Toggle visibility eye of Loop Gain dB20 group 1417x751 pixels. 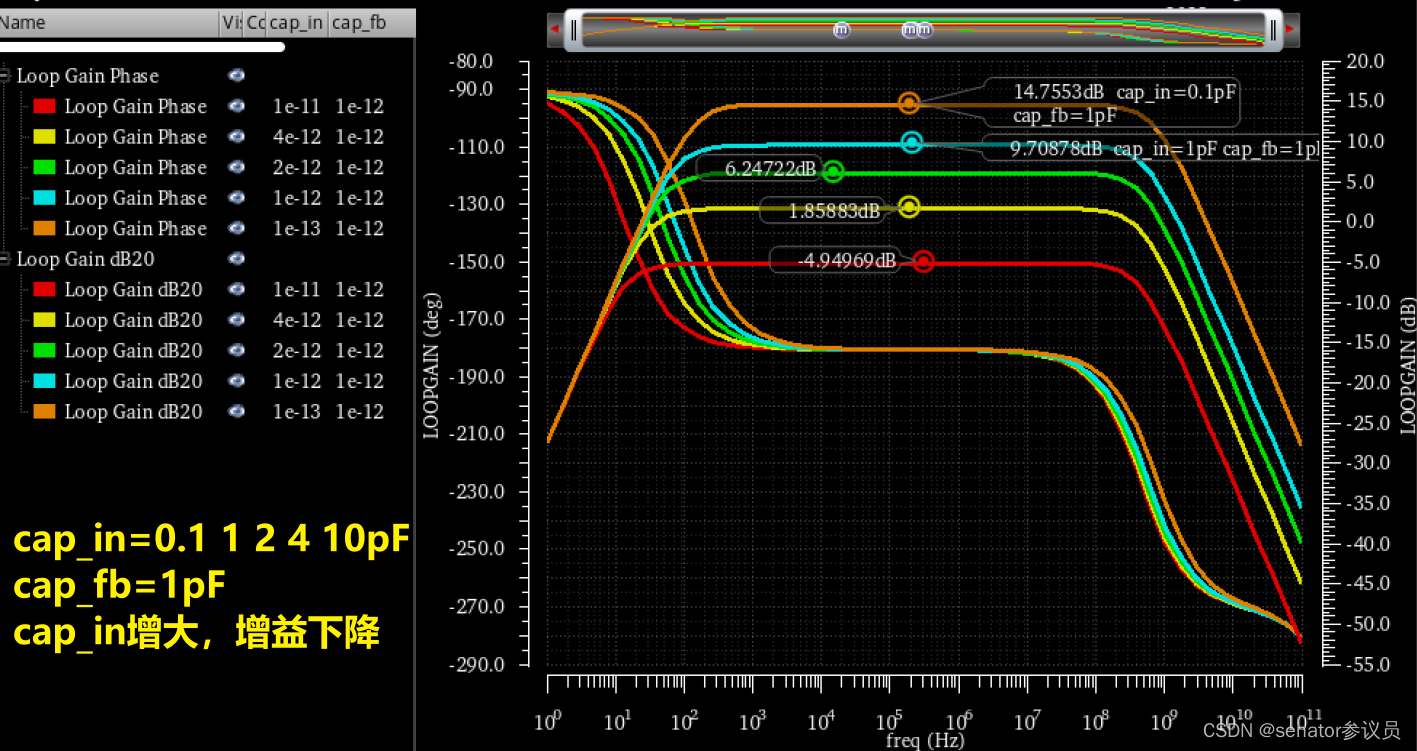pyautogui.click(x=237, y=259)
